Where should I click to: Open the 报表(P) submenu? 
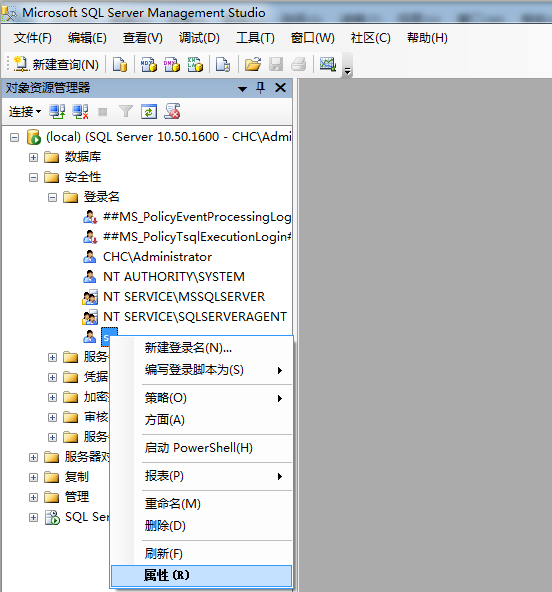[x=201, y=476]
